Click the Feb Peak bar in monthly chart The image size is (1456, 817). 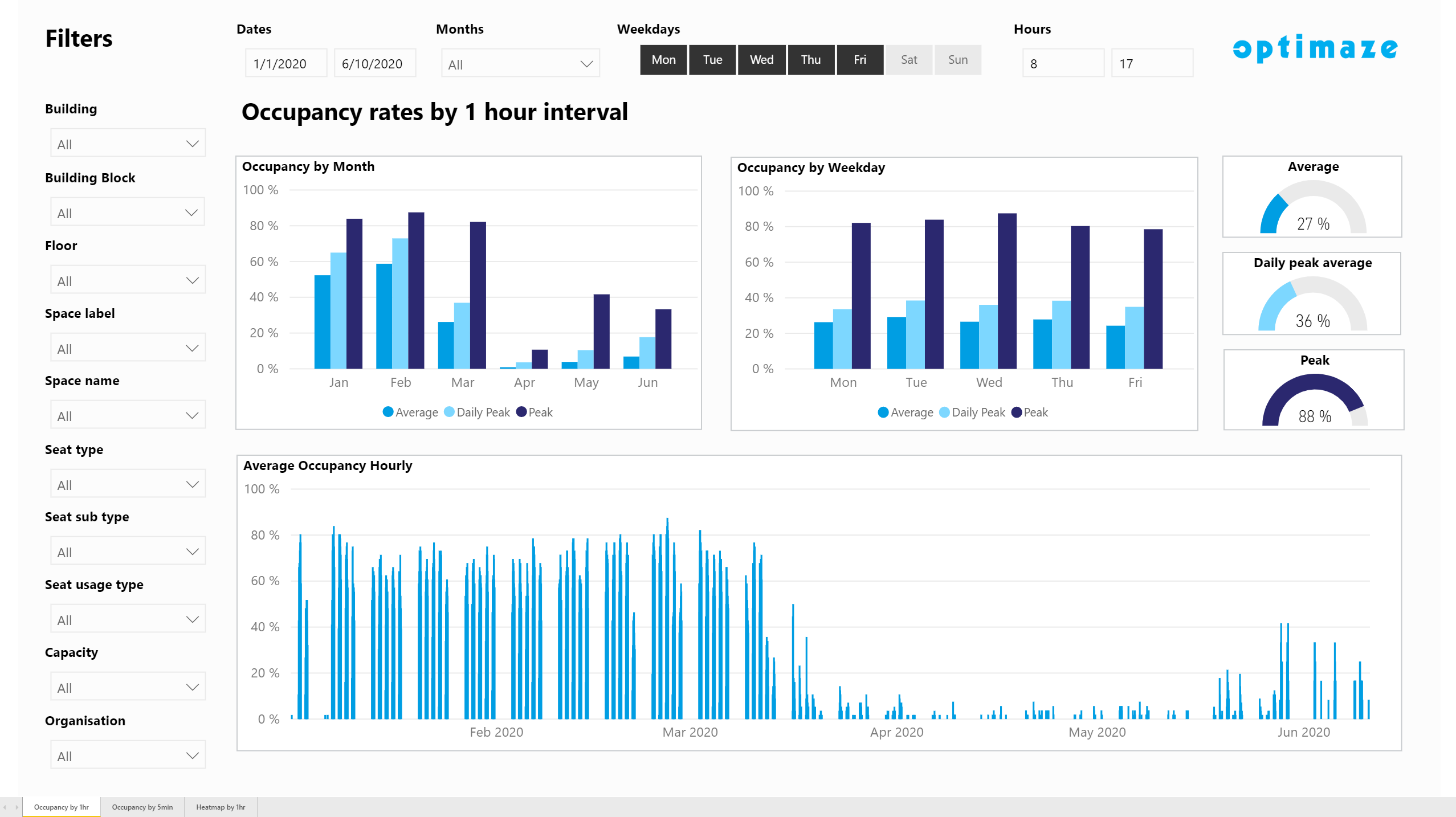pos(416,291)
